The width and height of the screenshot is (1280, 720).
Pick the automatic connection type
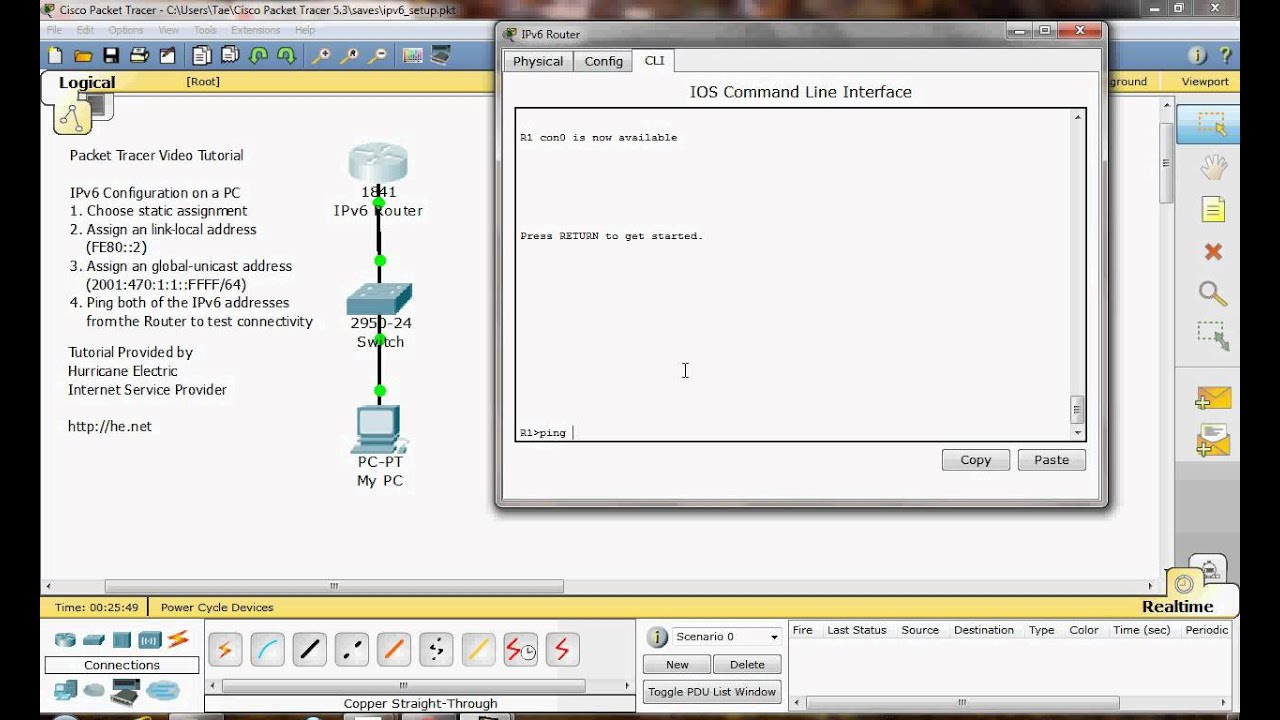coord(225,650)
